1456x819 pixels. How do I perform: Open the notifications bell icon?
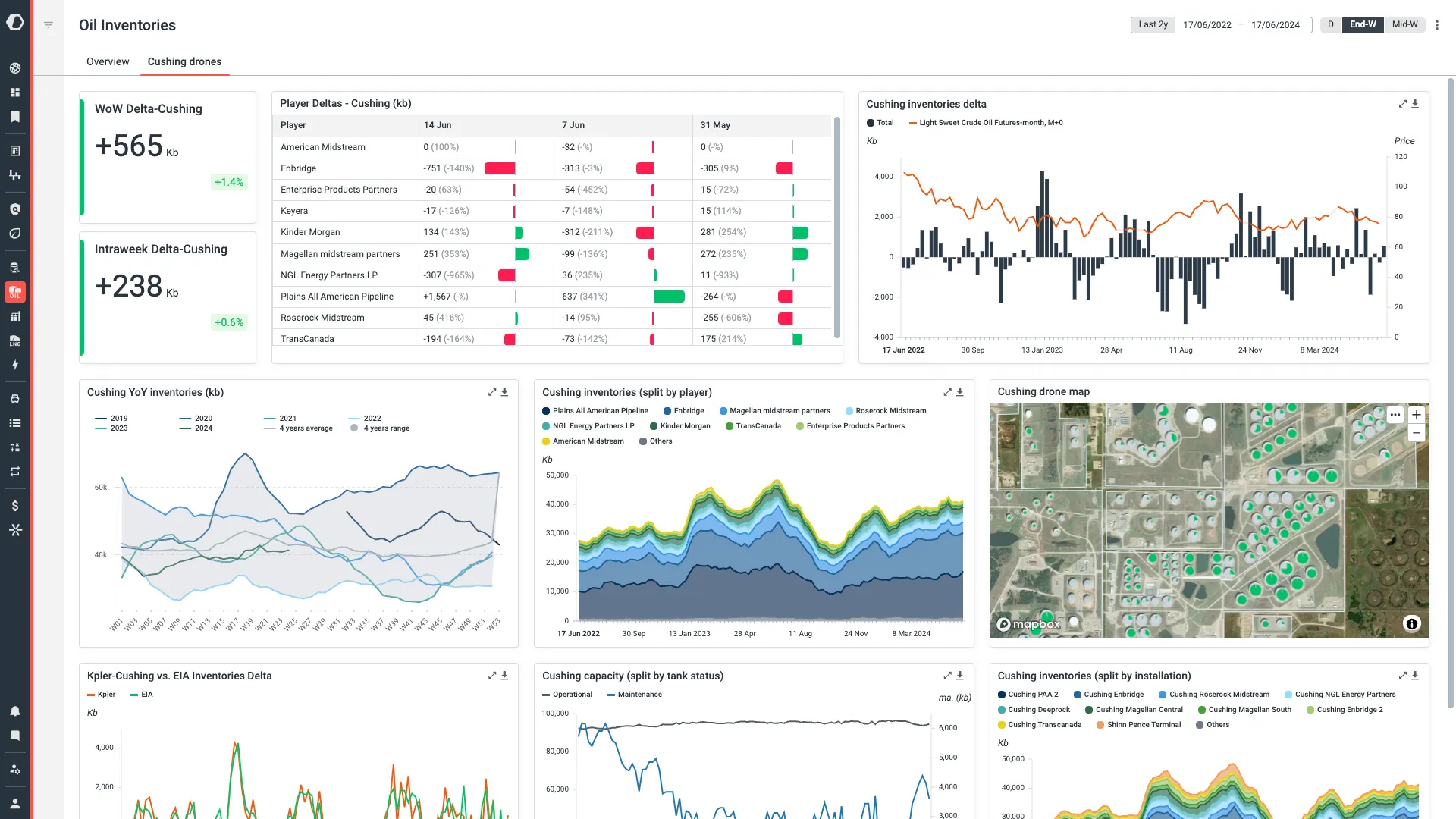tap(15, 711)
